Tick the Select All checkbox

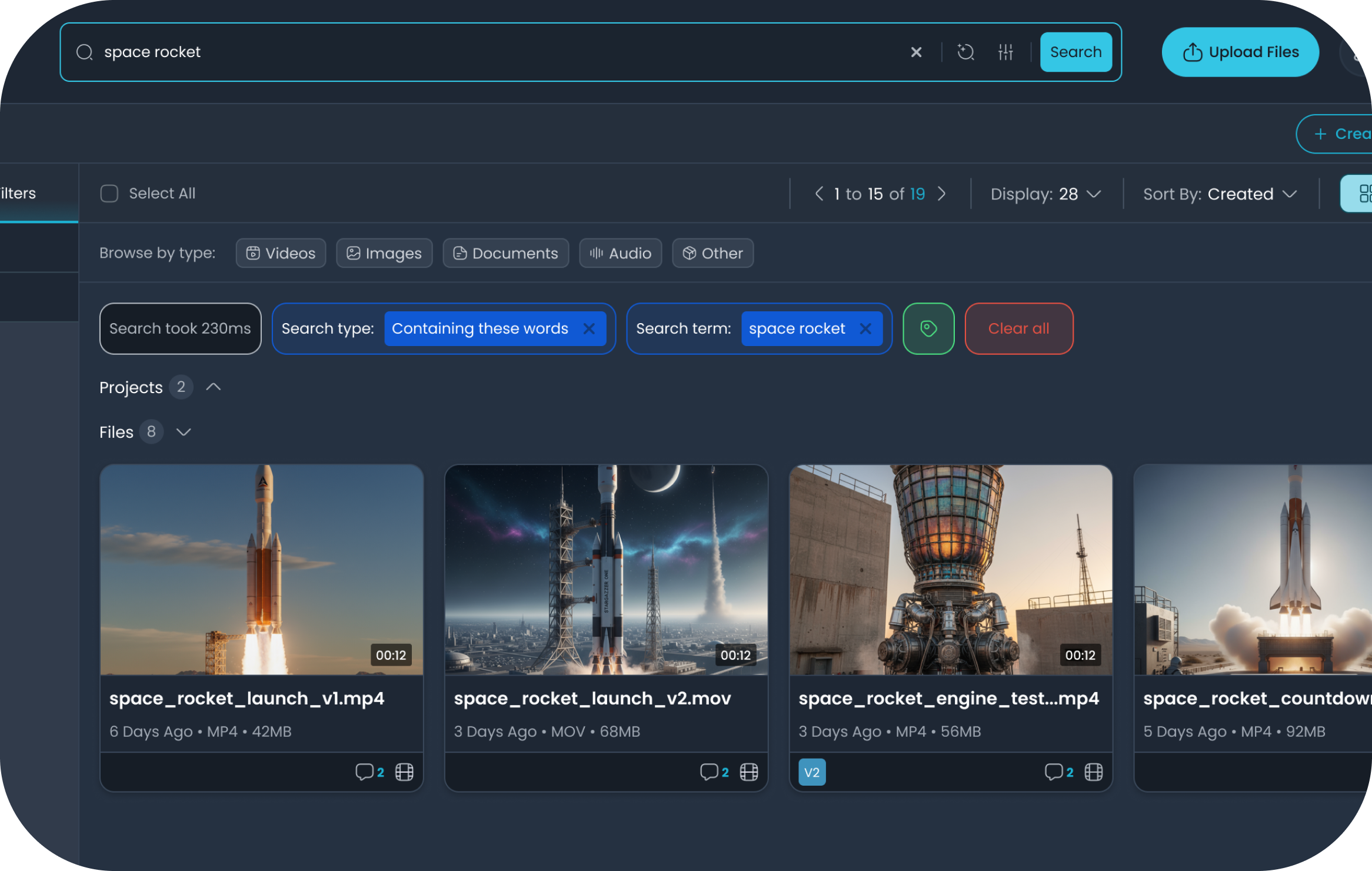tap(109, 194)
